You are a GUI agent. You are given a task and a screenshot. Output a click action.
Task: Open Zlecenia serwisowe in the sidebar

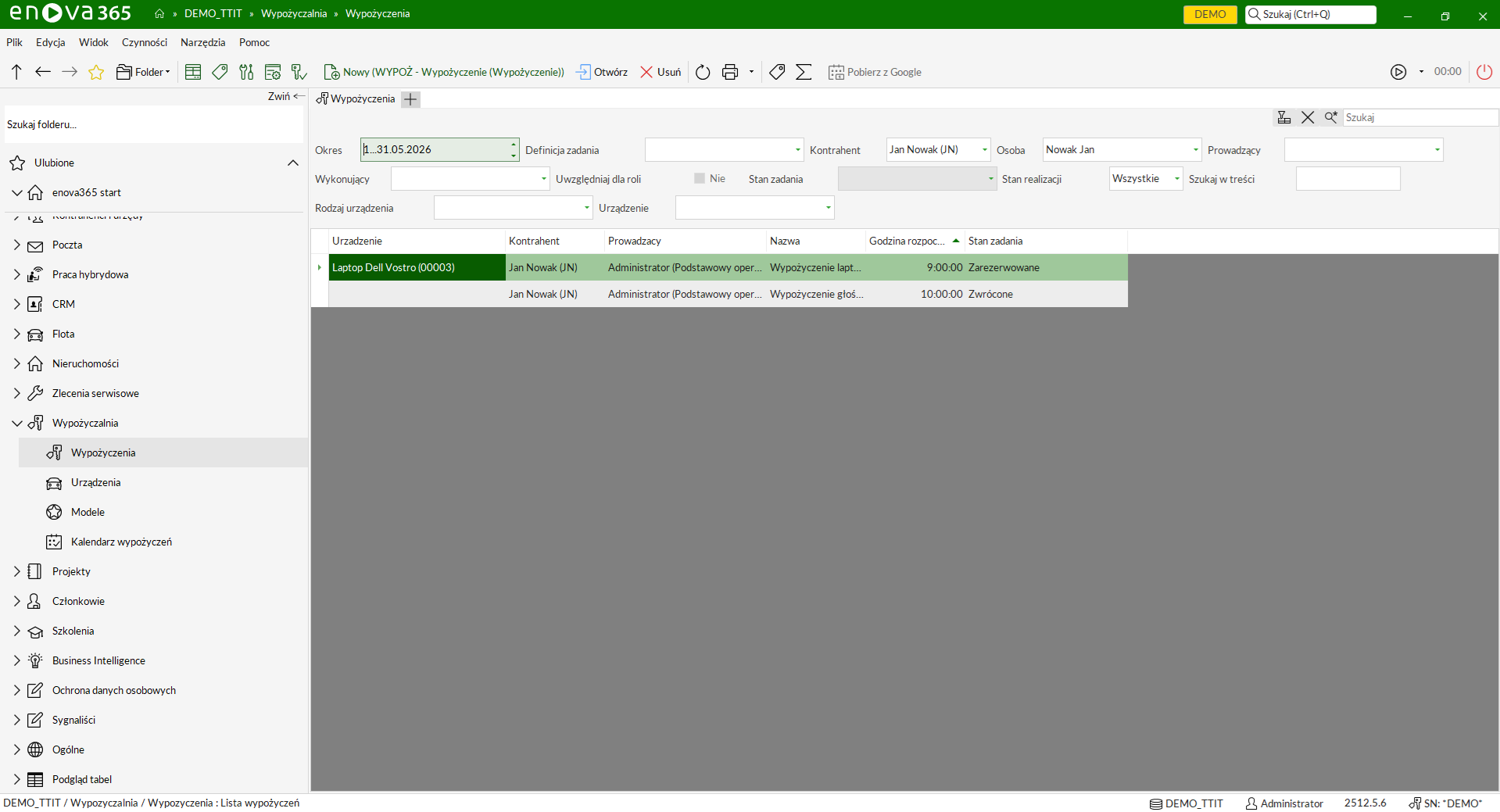95,394
